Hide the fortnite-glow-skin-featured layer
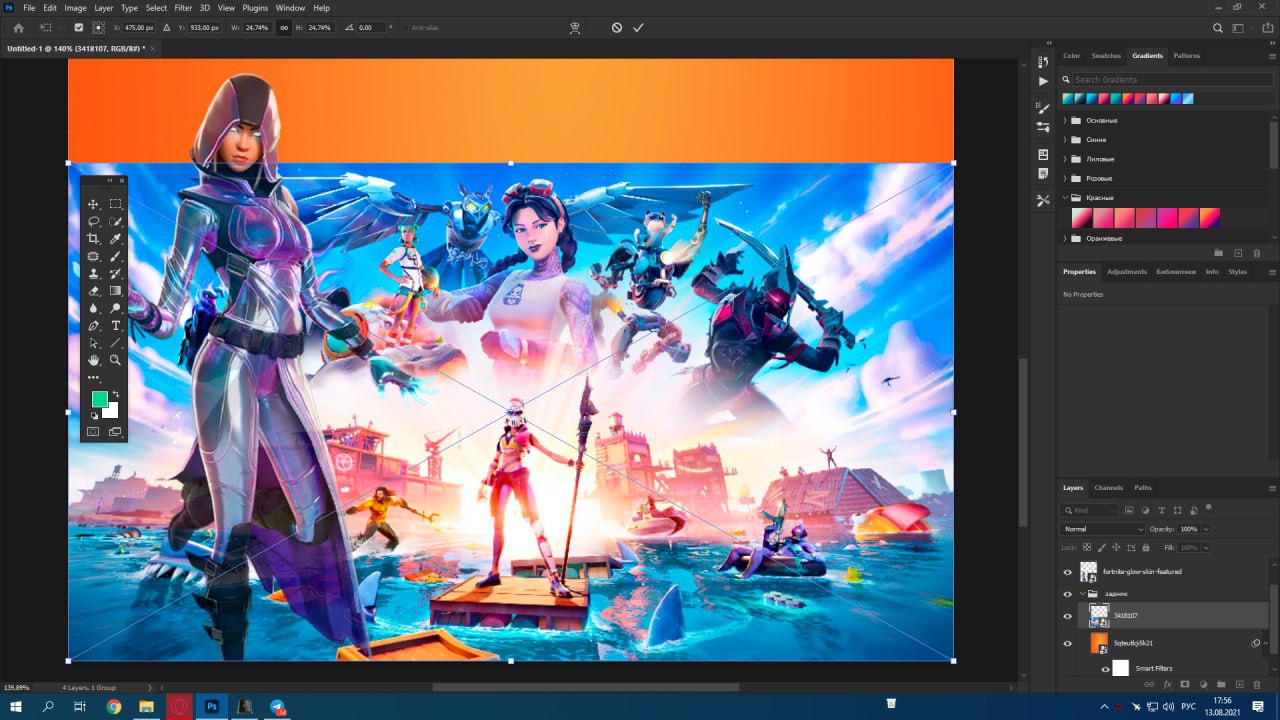The width and height of the screenshot is (1280, 720). (x=1067, y=572)
